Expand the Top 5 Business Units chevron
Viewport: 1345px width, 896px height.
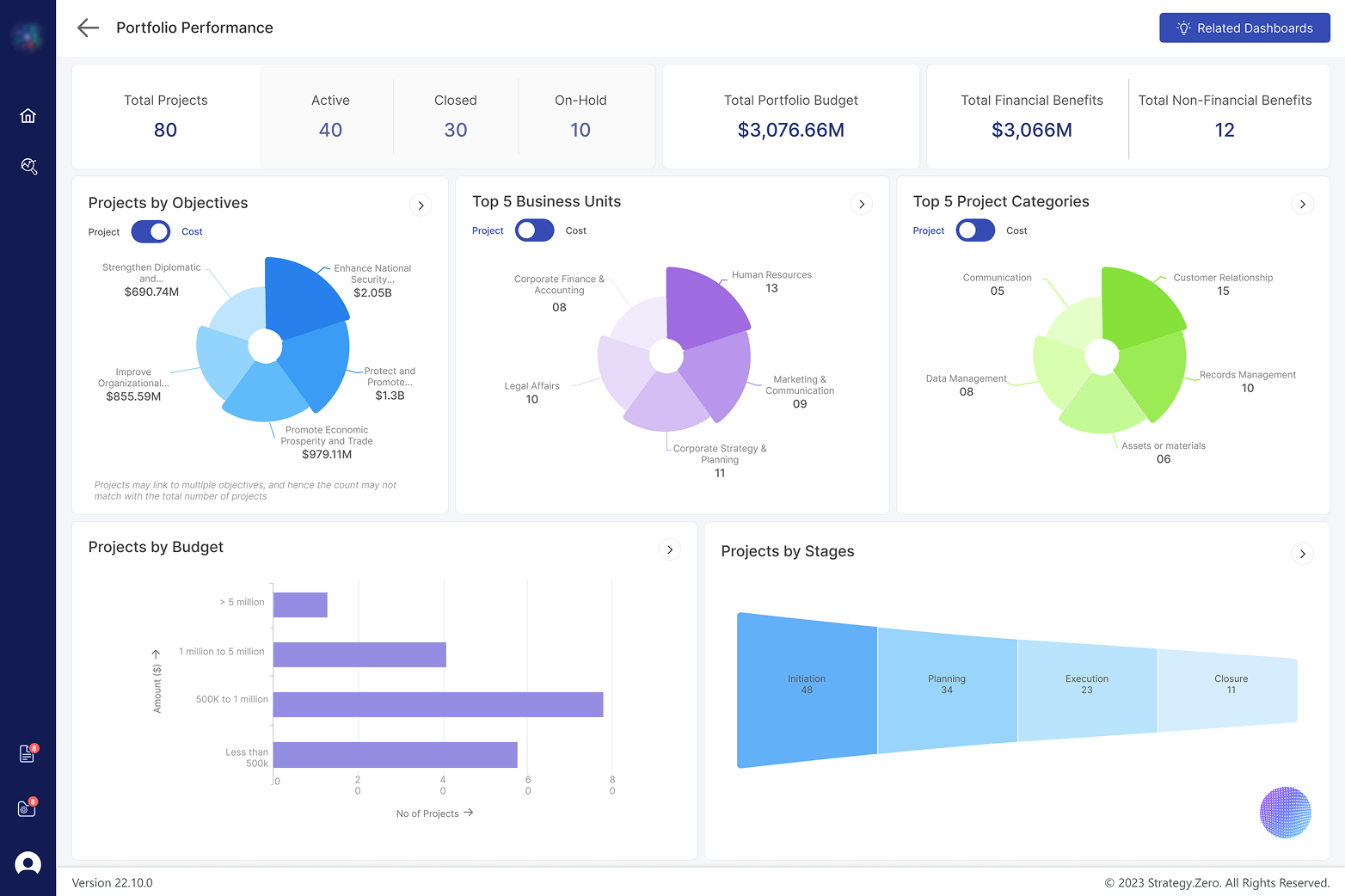(x=862, y=204)
